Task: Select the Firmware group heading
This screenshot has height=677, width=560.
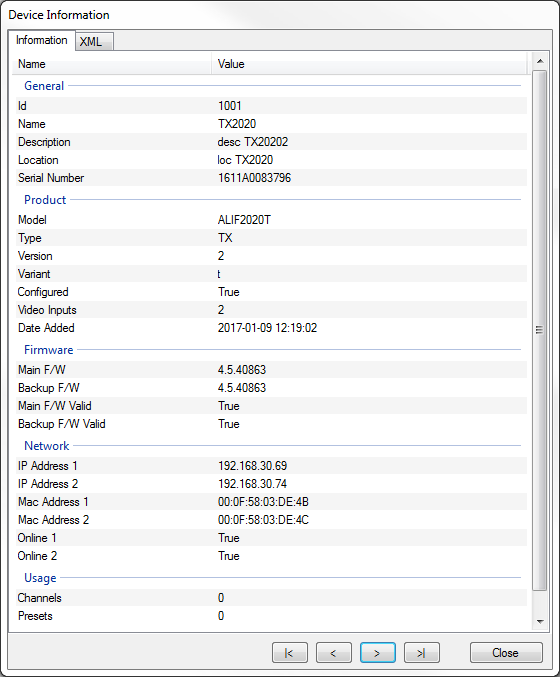Action: (x=48, y=350)
